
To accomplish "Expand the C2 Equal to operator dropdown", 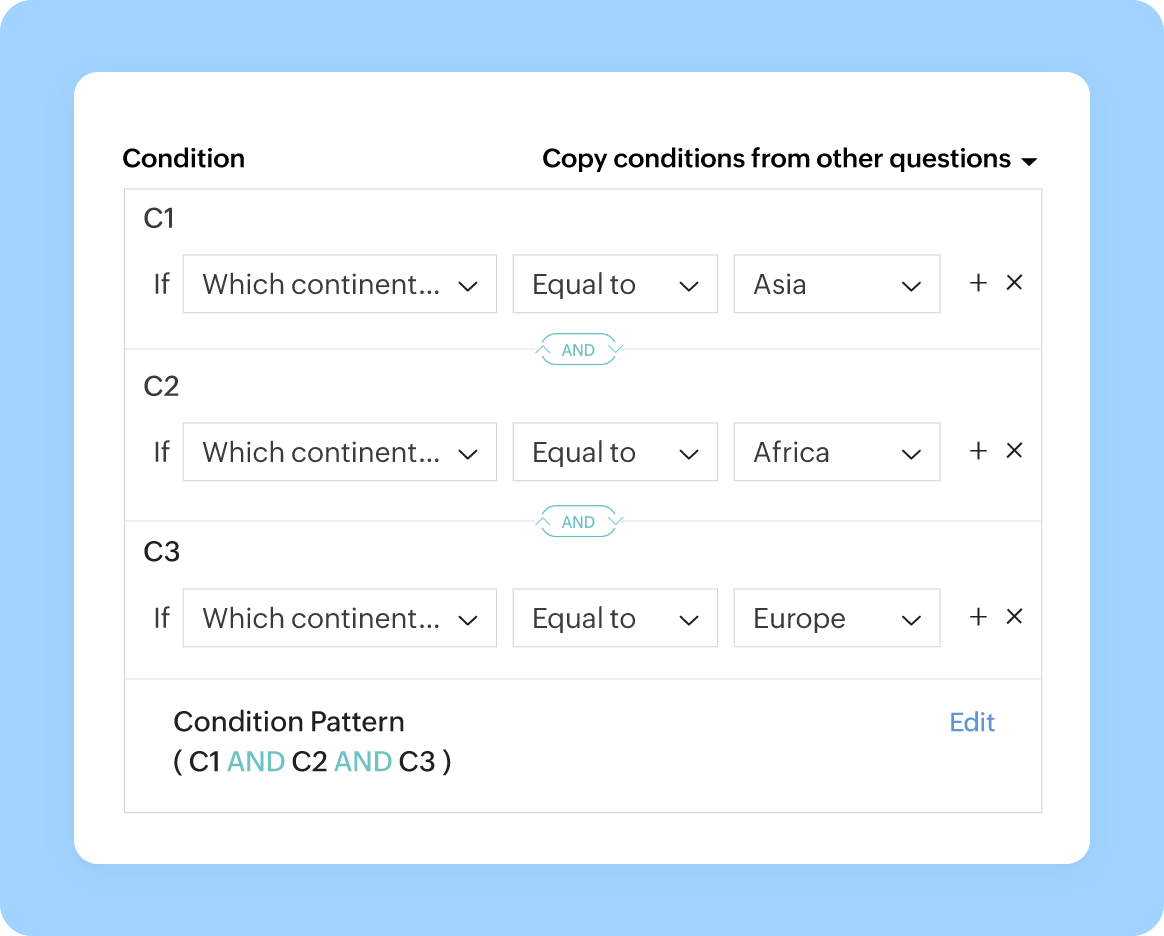I will tap(614, 452).
